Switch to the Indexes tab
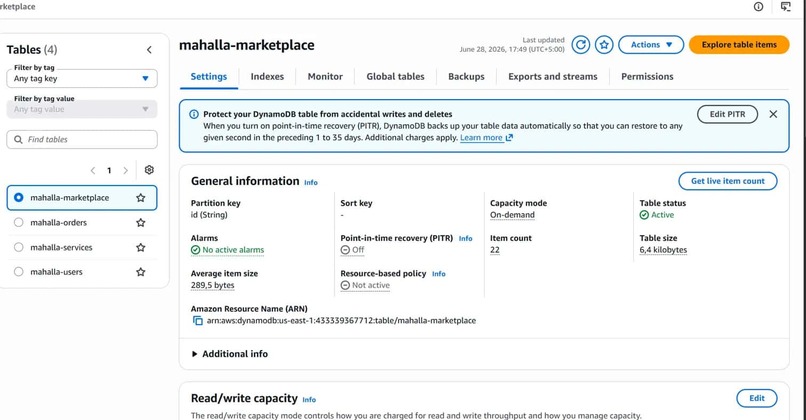Viewport: 806px width, 420px height. point(267,77)
